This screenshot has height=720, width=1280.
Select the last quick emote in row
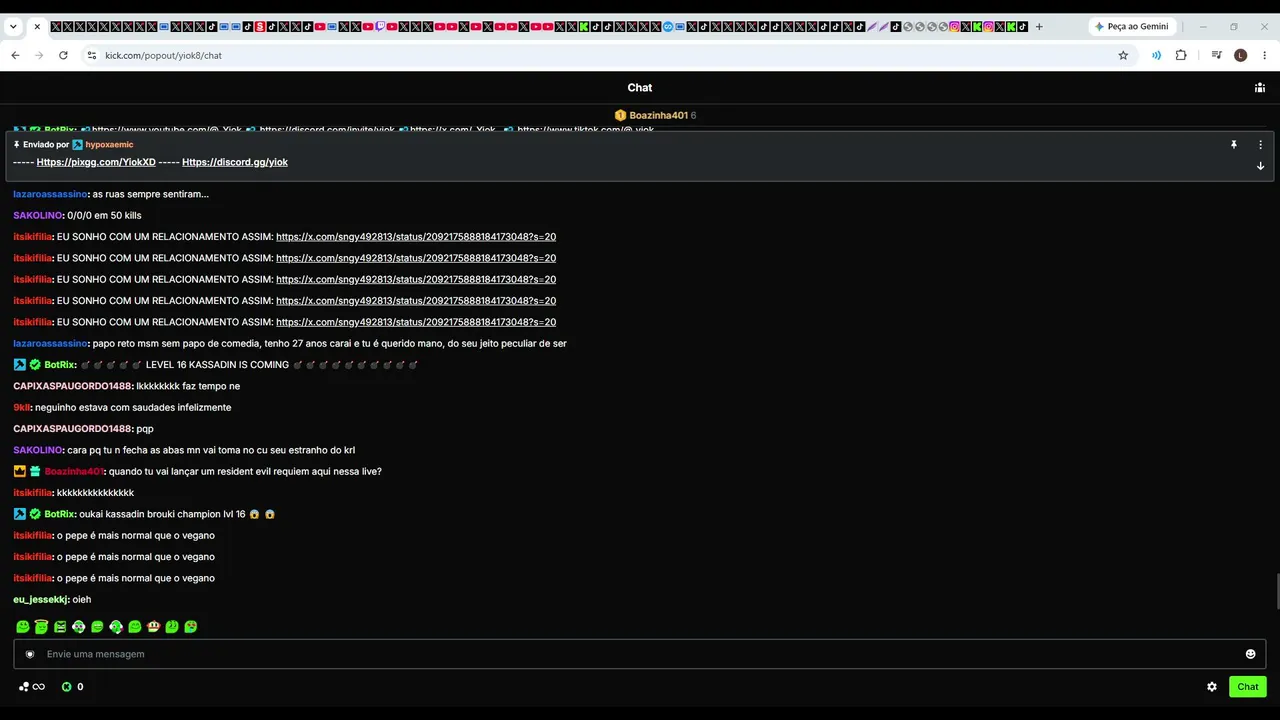191,627
